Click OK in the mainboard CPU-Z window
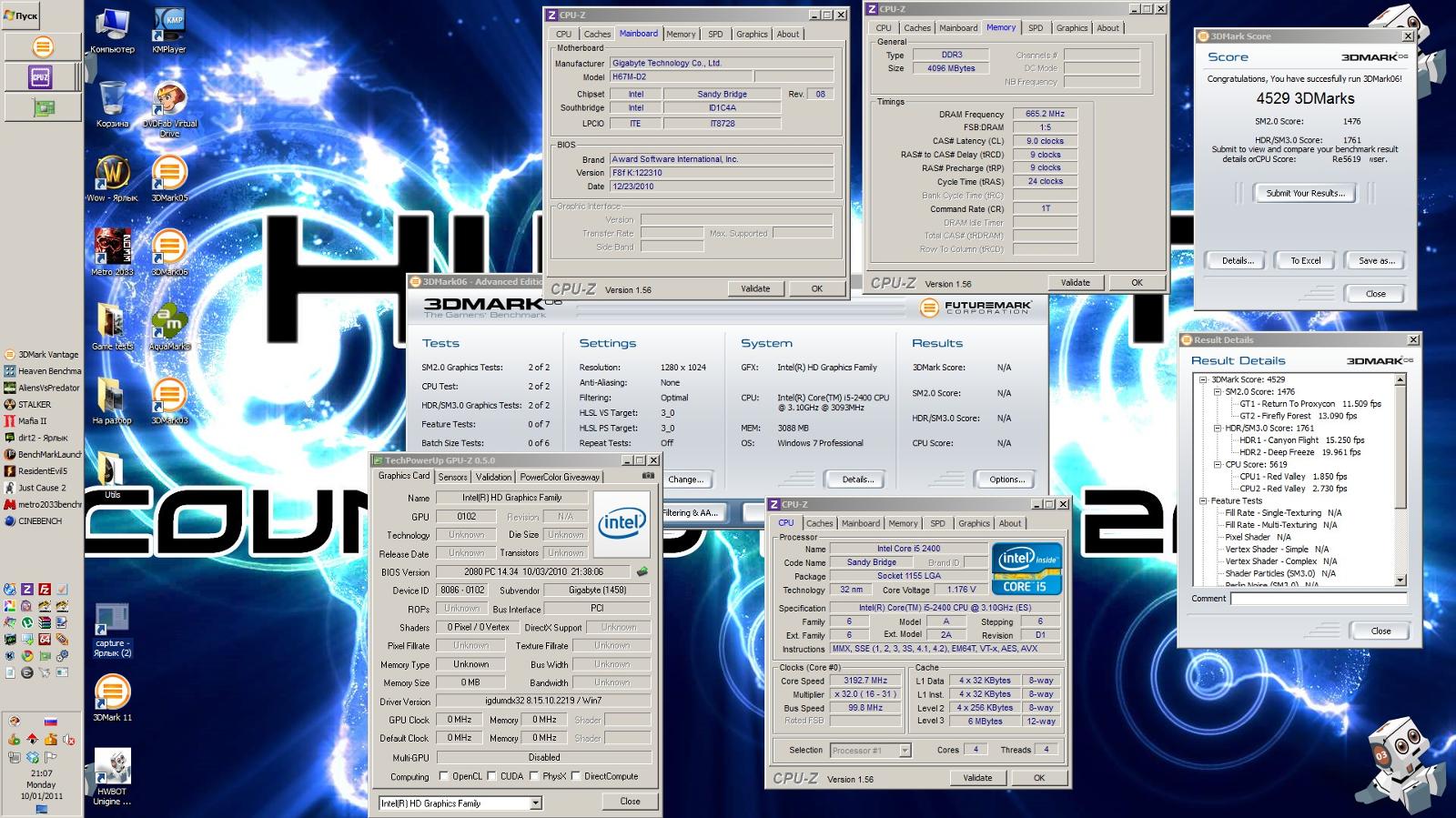Image resolution: width=1456 pixels, height=818 pixels. 816,288
